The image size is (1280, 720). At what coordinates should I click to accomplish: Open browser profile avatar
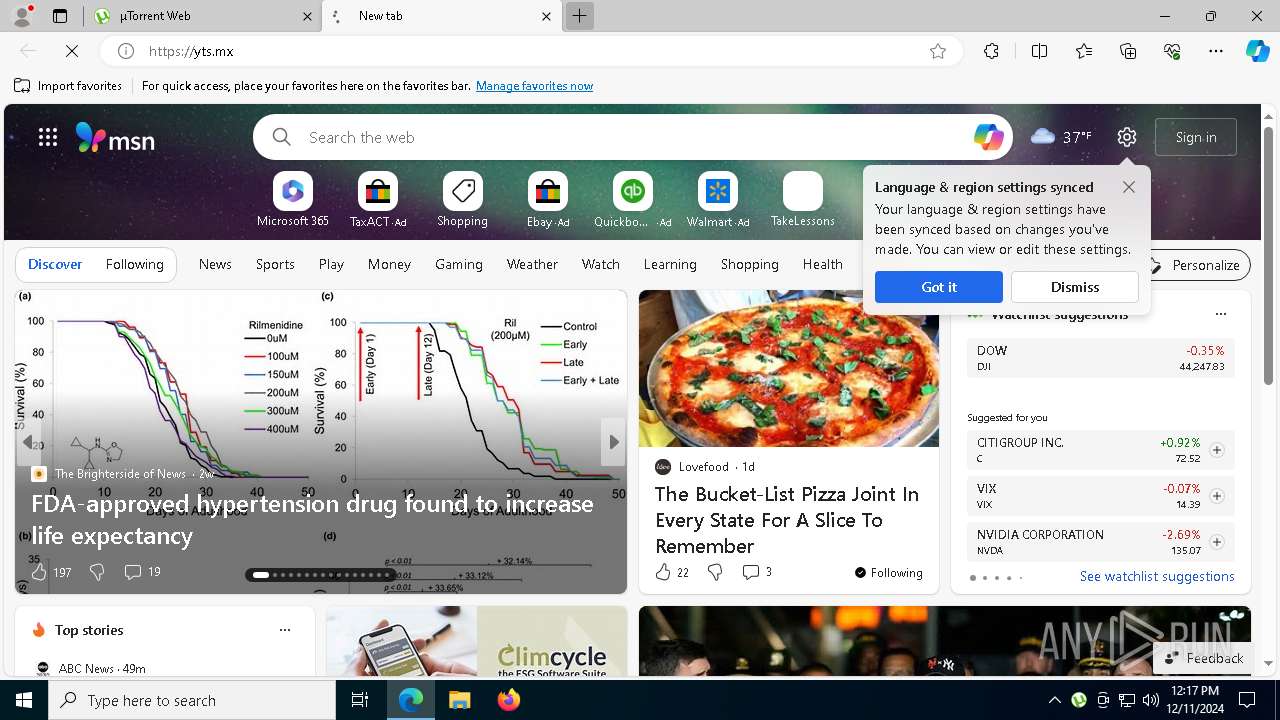pyautogui.click(x=21, y=16)
